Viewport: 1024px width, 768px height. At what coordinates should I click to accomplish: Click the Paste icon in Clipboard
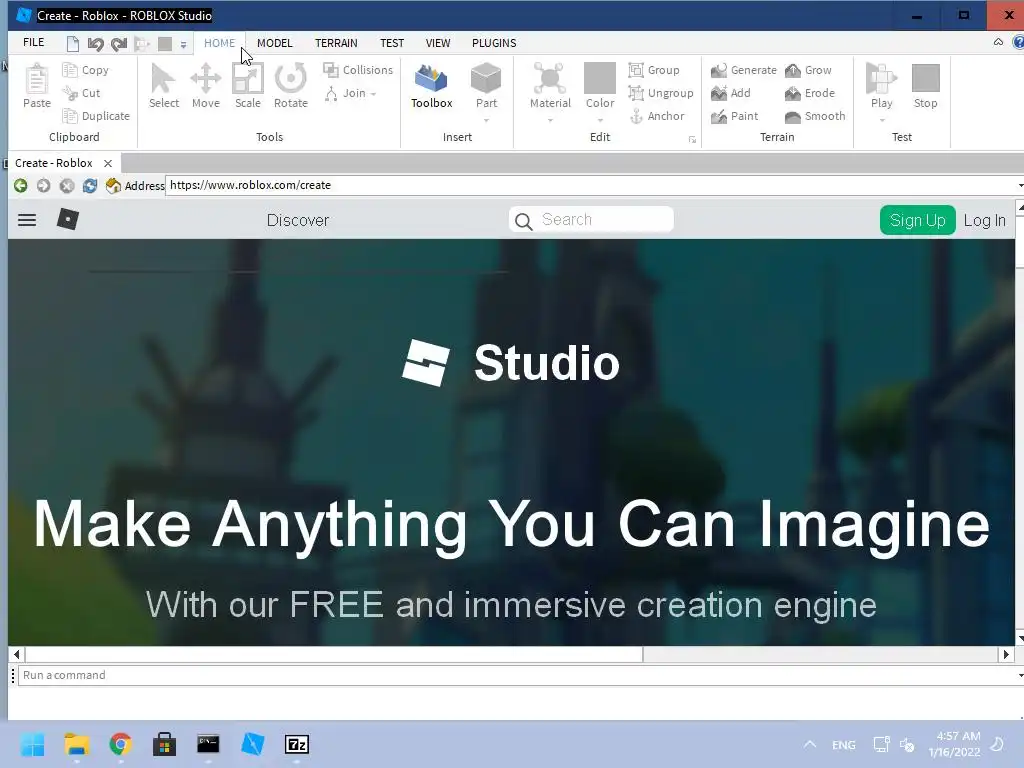pos(37,80)
